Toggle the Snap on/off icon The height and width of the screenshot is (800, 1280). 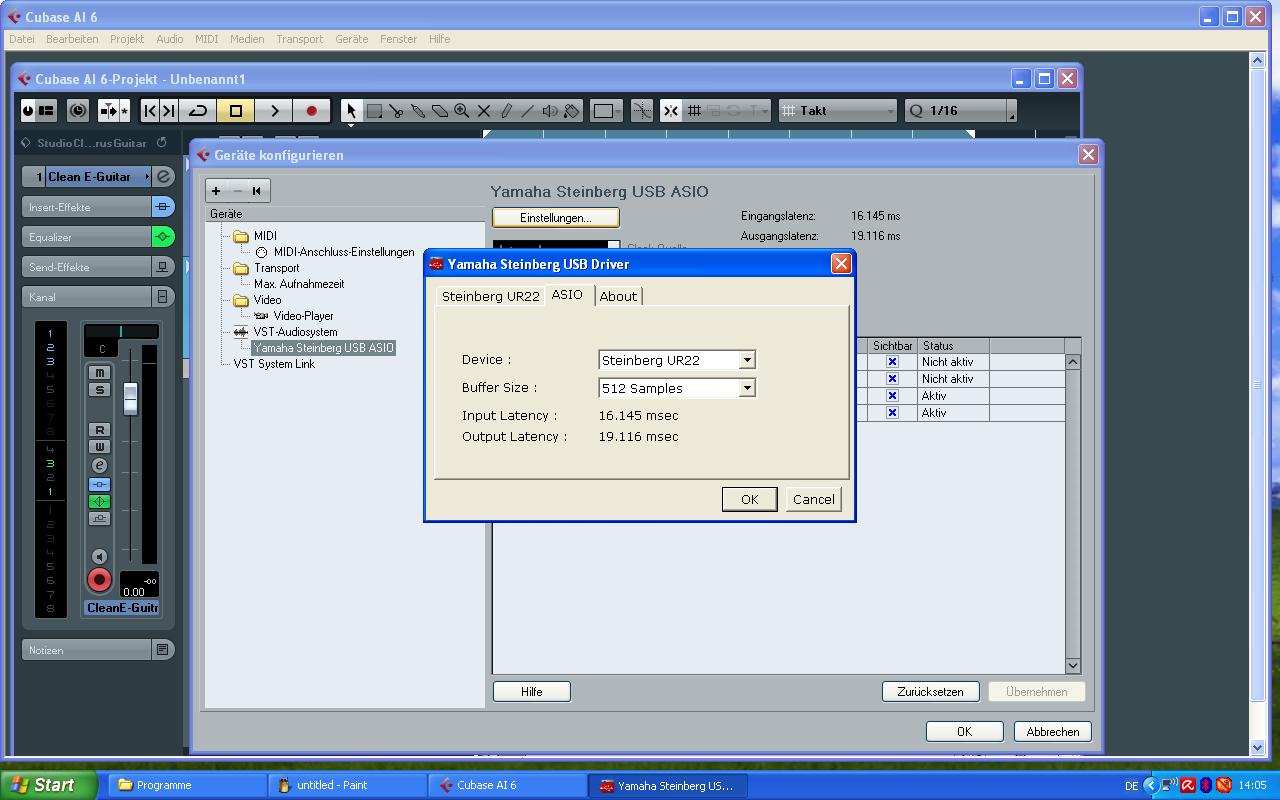tap(671, 111)
